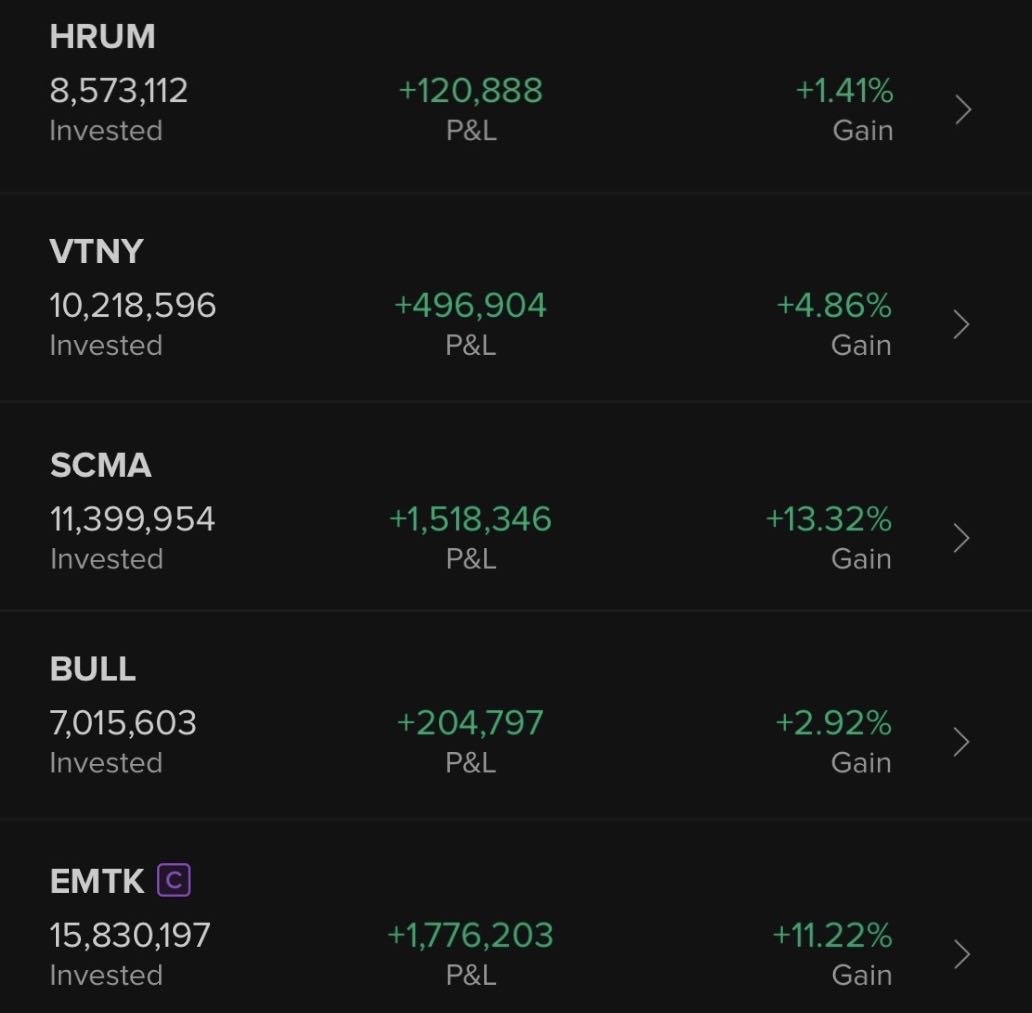
Task: Expand the BULL row chevron
Action: point(962,742)
